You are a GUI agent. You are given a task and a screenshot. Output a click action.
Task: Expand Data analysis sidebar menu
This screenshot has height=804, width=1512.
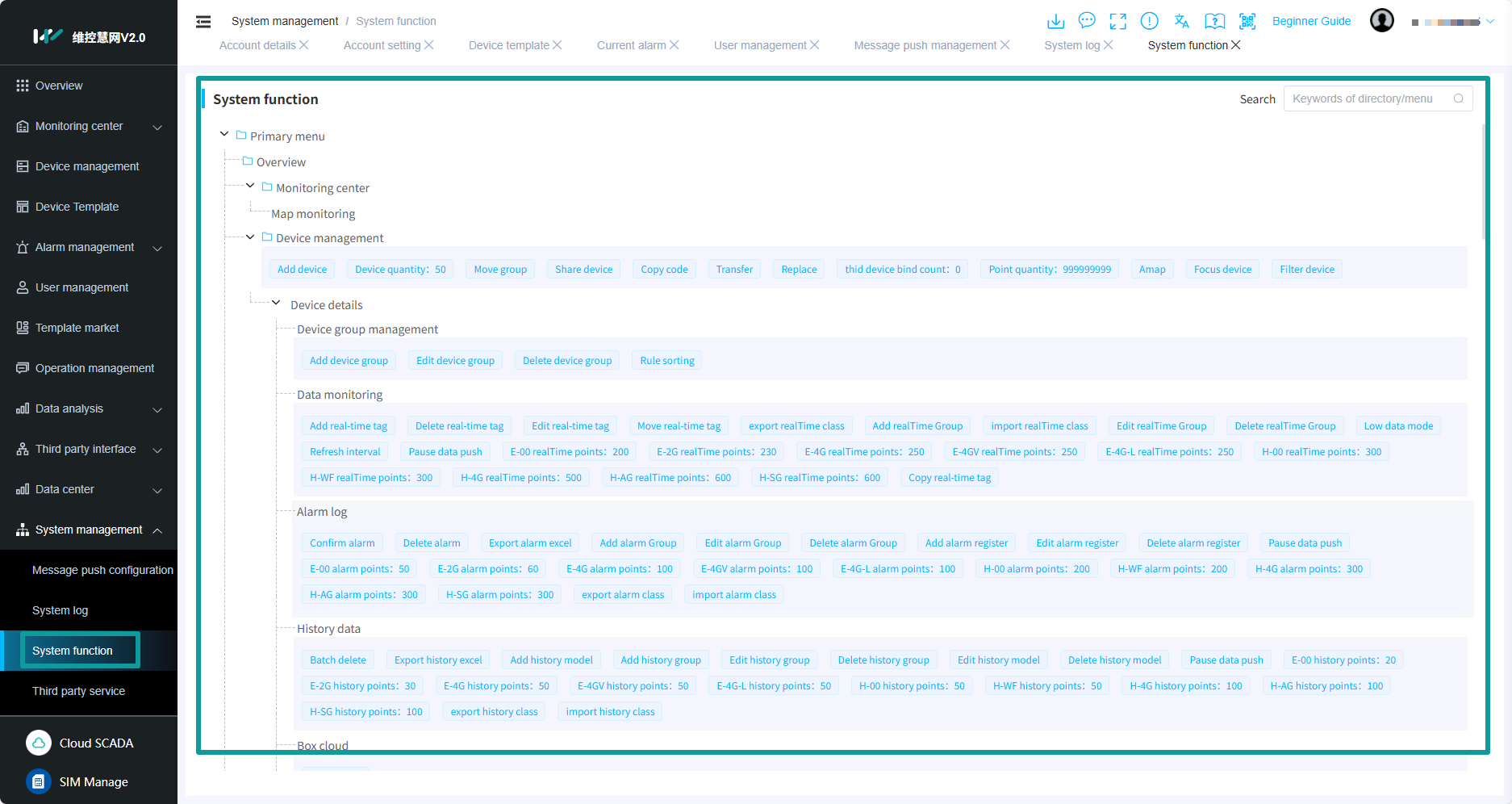tap(89, 408)
